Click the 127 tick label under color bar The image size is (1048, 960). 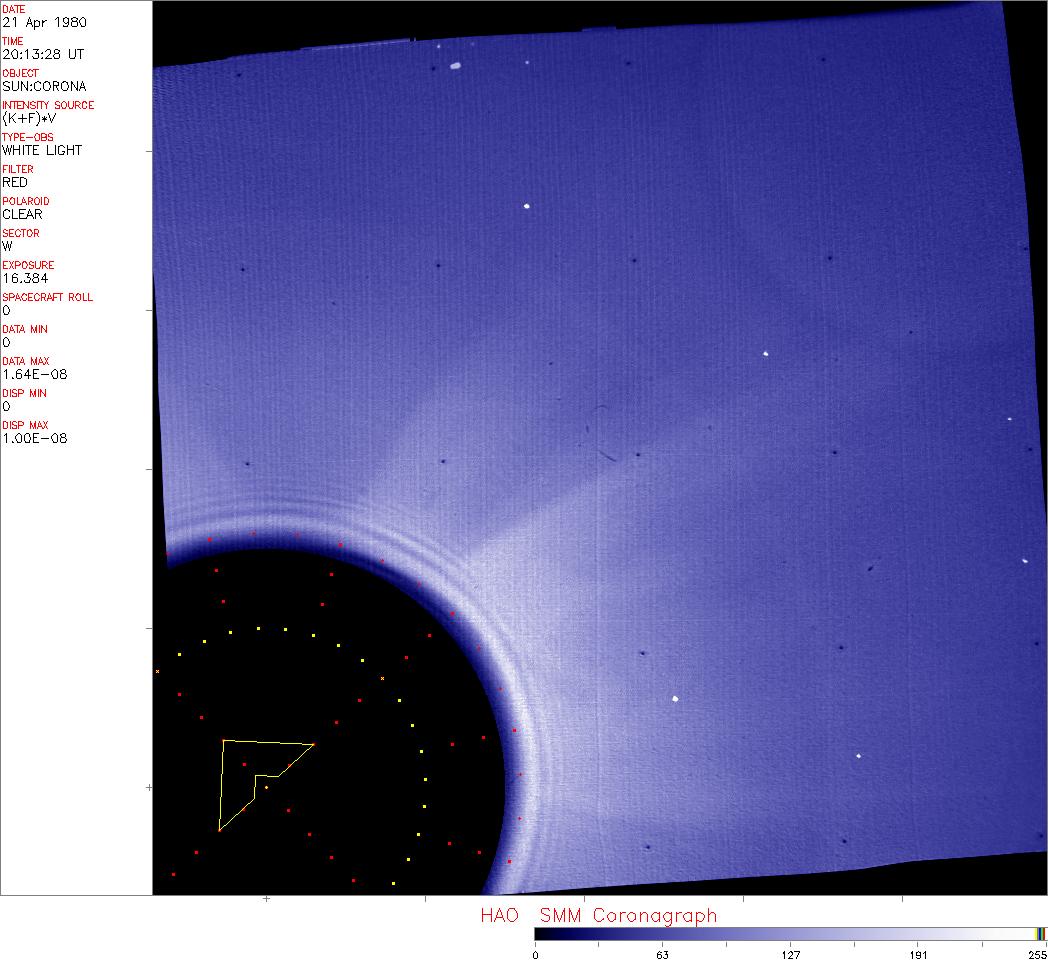pos(791,954)
